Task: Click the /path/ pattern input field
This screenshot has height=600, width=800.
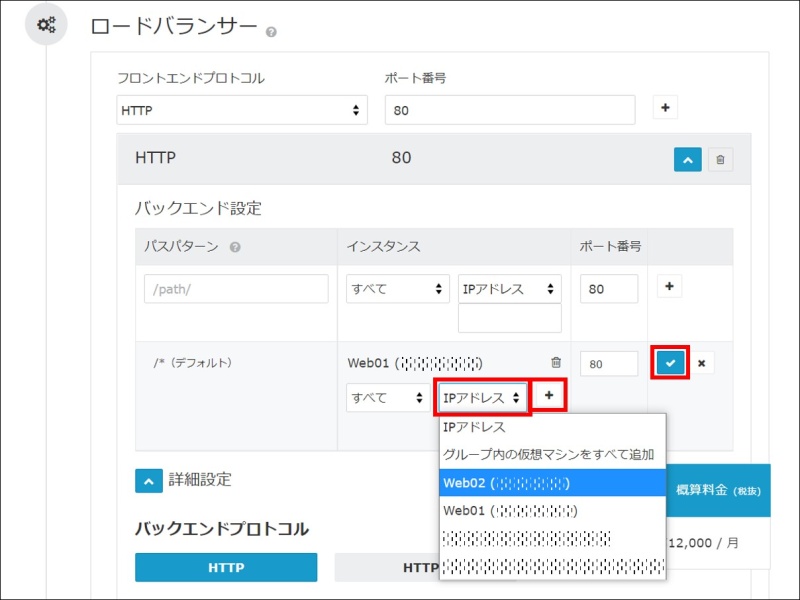Action: point(235,289)
